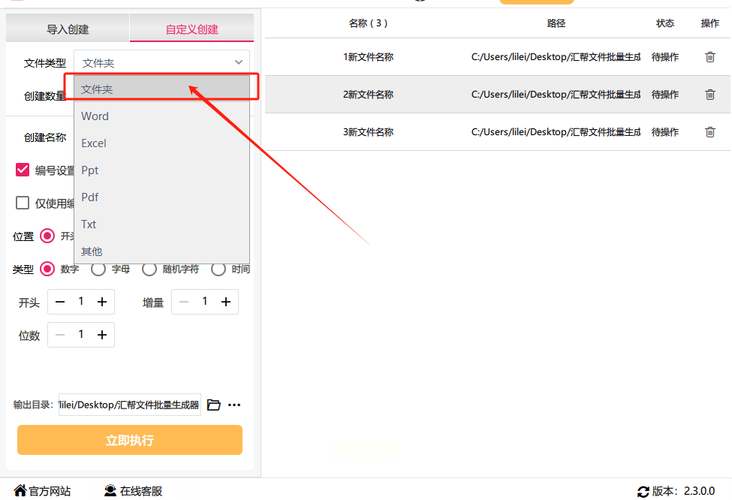Click the version refresh icon

coord(643,492)
